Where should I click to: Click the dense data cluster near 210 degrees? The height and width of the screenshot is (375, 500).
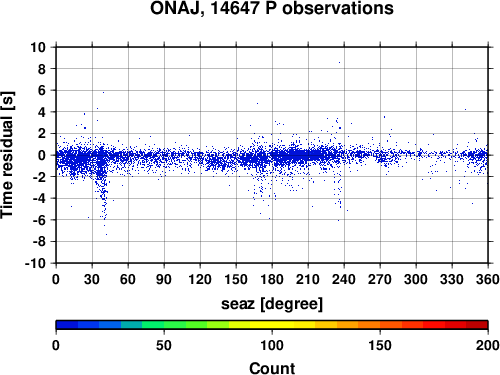[x=308, y=155]
